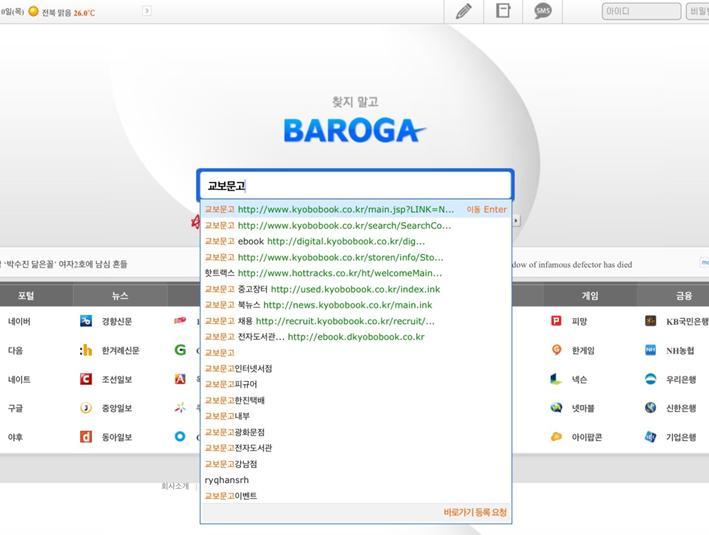The height and width of the screenshot is (535, 709).
Task: Select the kyobobook main.jsp suggestion
Action: point(356,209)
